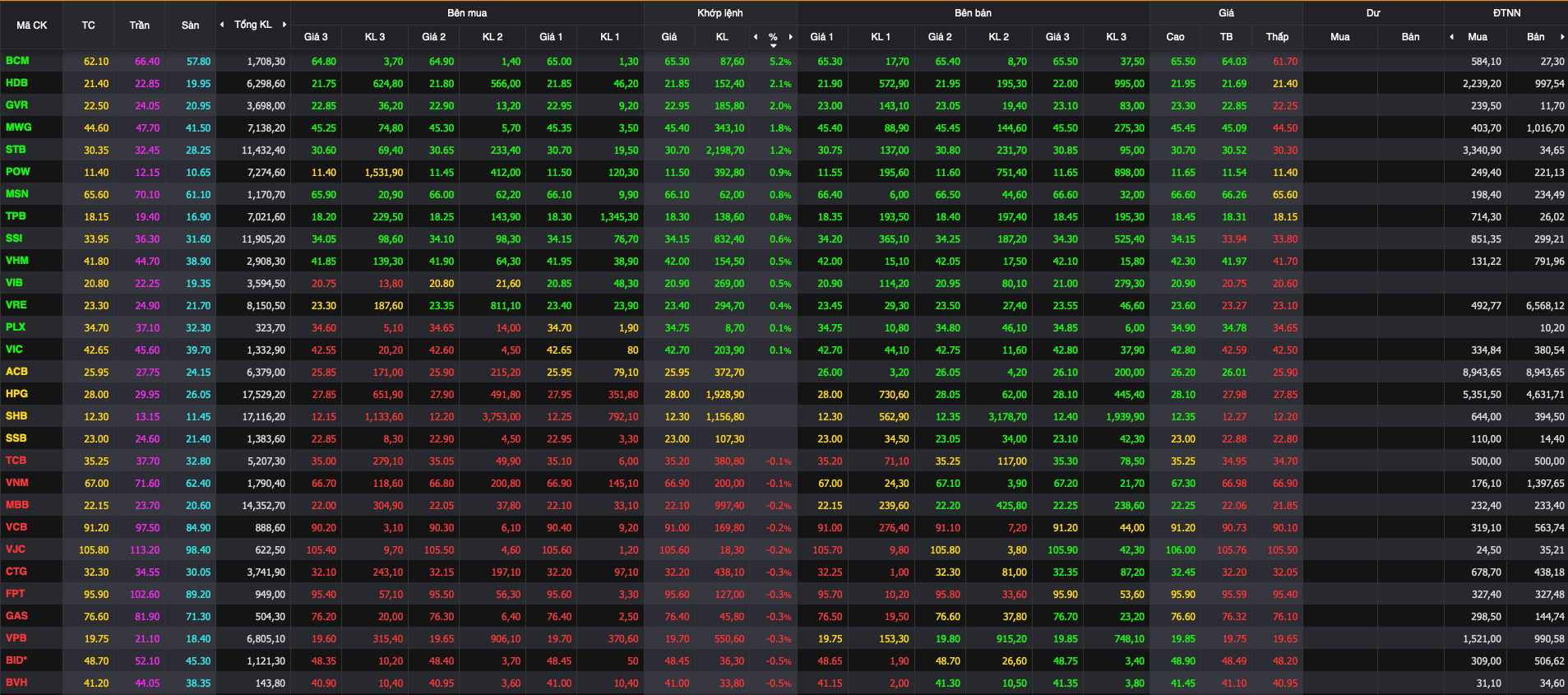The width and height of the screenshot is (1568, 695).
Task: Open the TCB stock symbol
Action: point(16,461)
